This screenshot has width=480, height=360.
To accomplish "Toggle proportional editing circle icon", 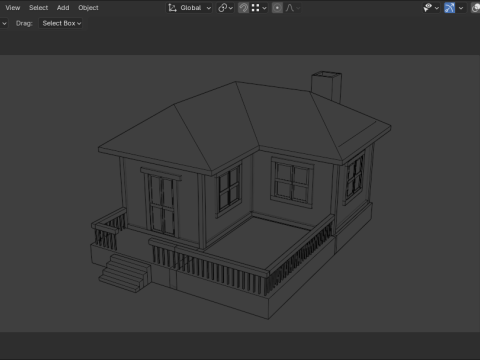I will (x=277, y=8).
